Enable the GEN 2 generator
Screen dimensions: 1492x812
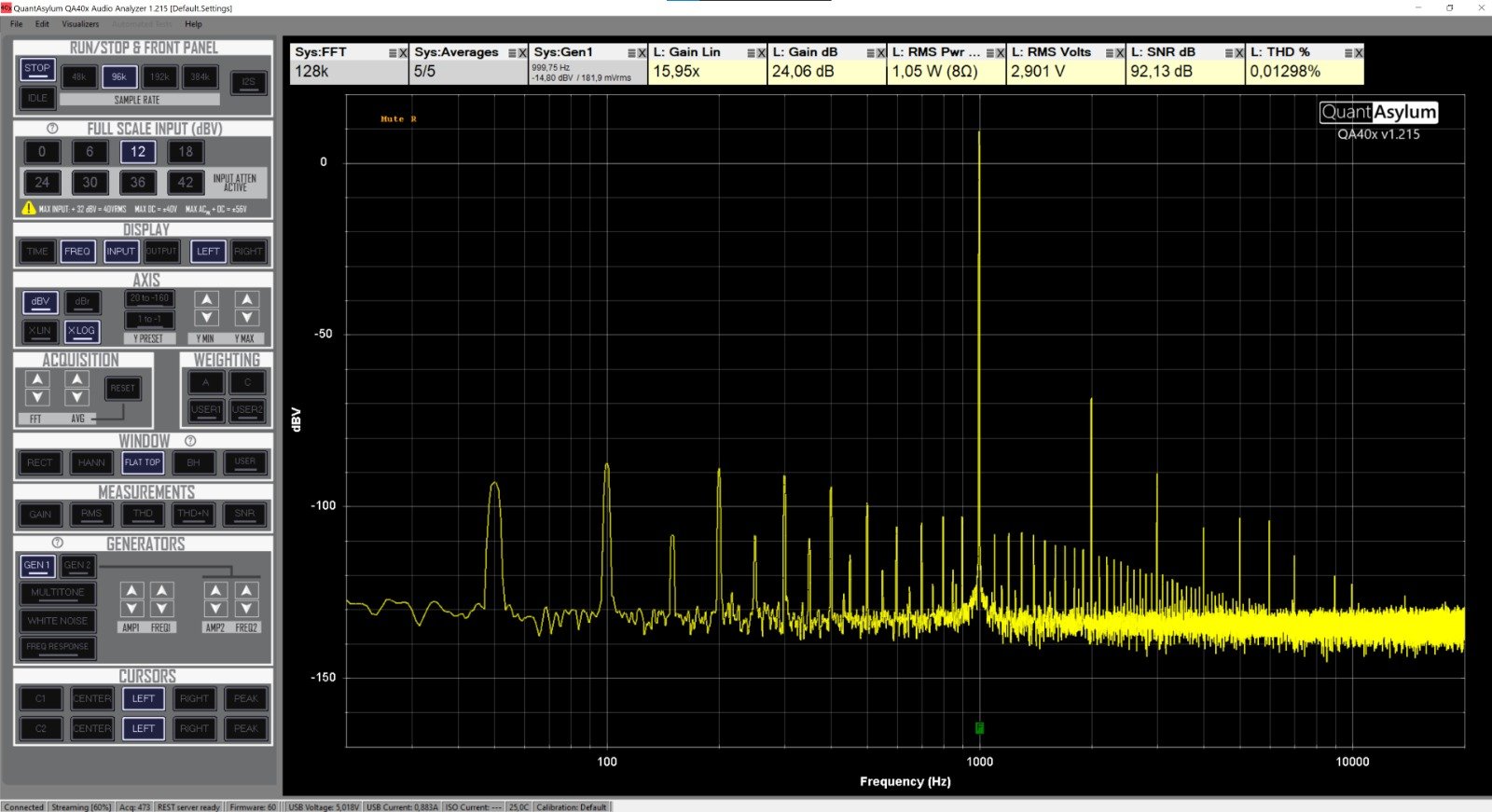[77, 566]
